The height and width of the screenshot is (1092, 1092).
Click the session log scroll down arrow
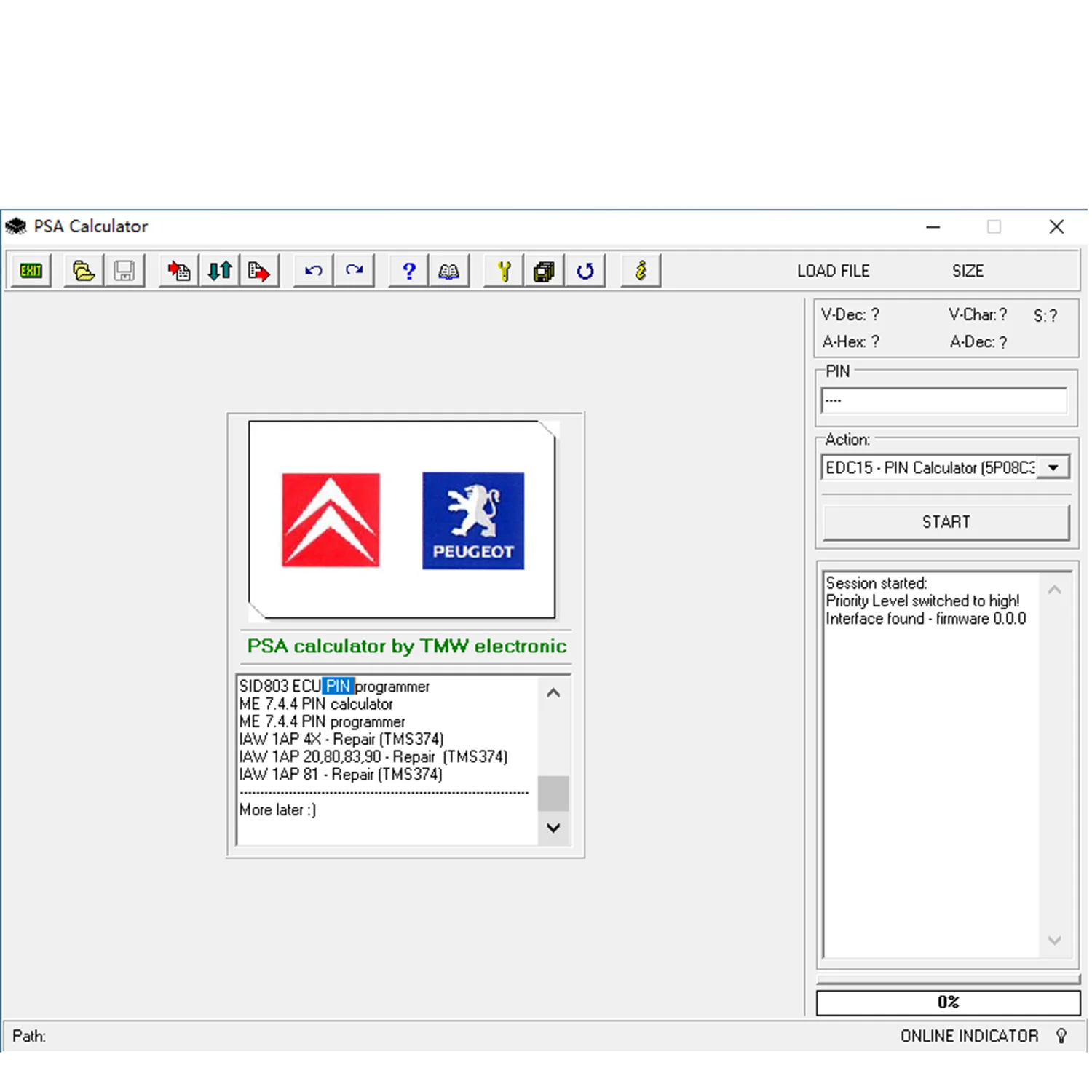coord(1054,941)
